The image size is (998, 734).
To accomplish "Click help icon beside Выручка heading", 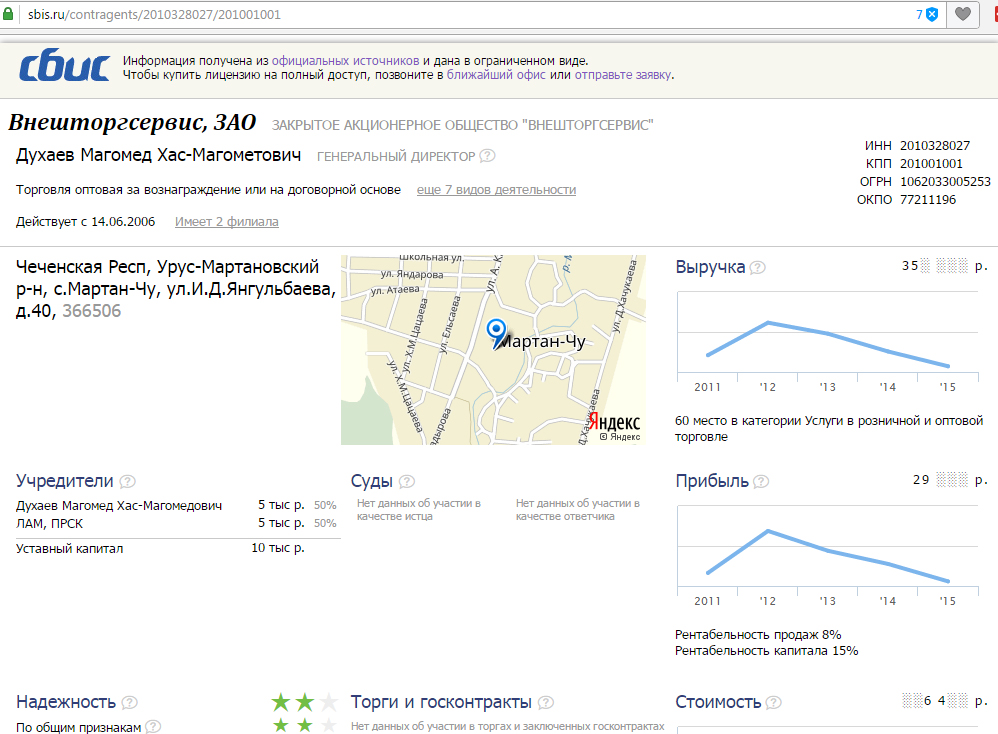I will [758, 268].
